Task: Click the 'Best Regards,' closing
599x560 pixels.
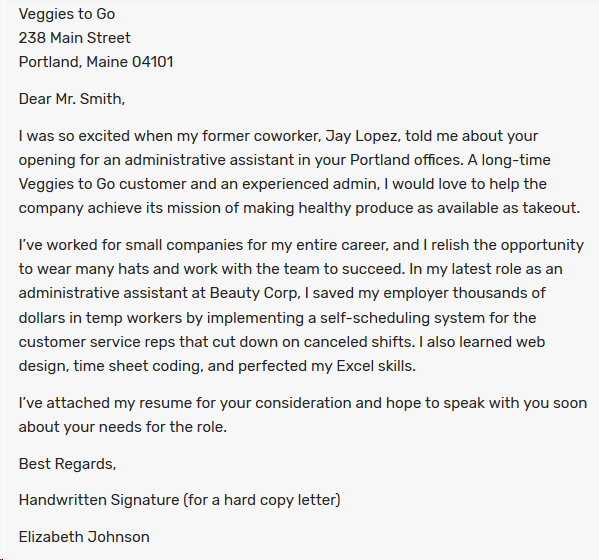Action: [67, 464]
